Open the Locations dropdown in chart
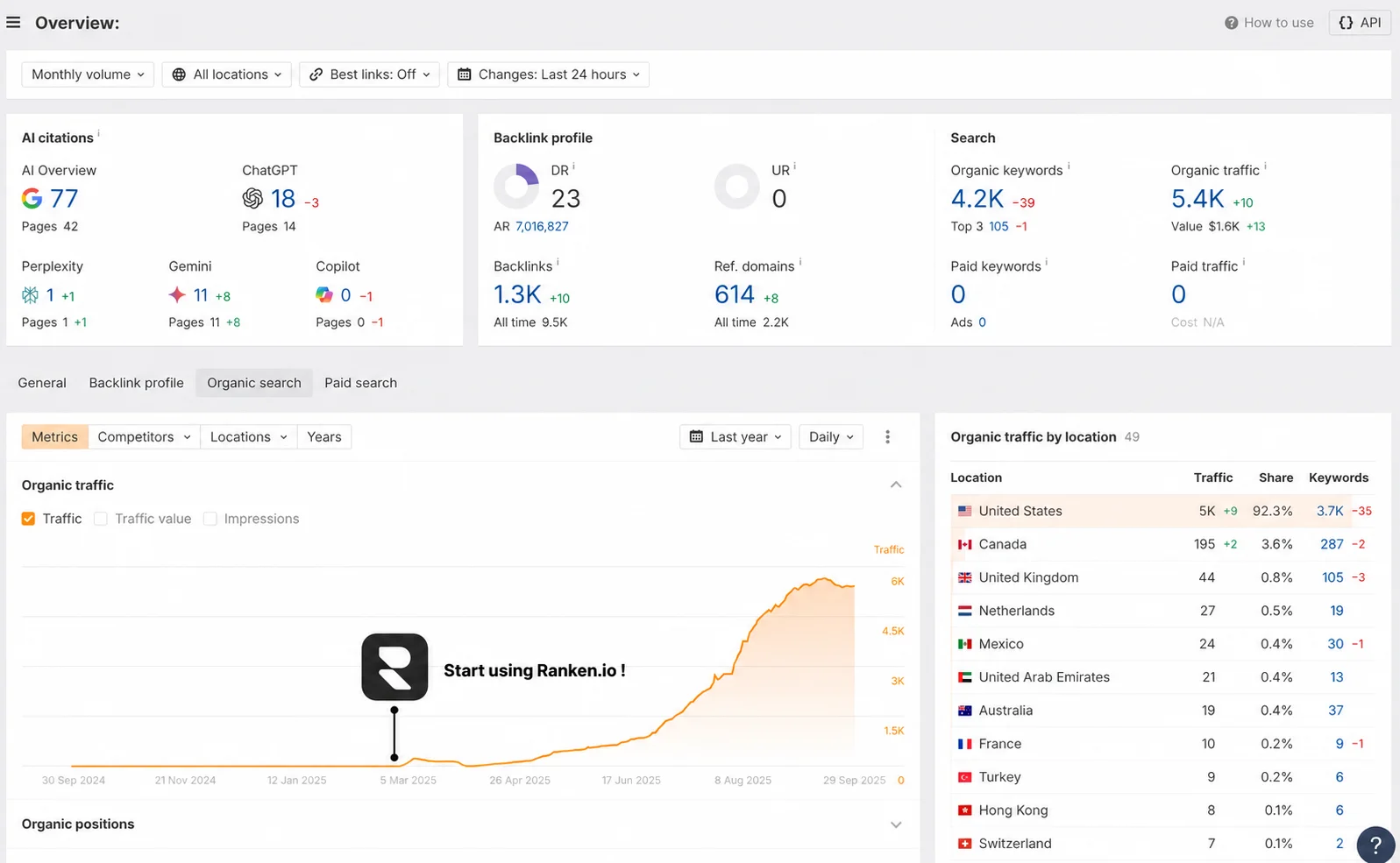This screenshot has width=1400, height=863. tap(249, 436)
